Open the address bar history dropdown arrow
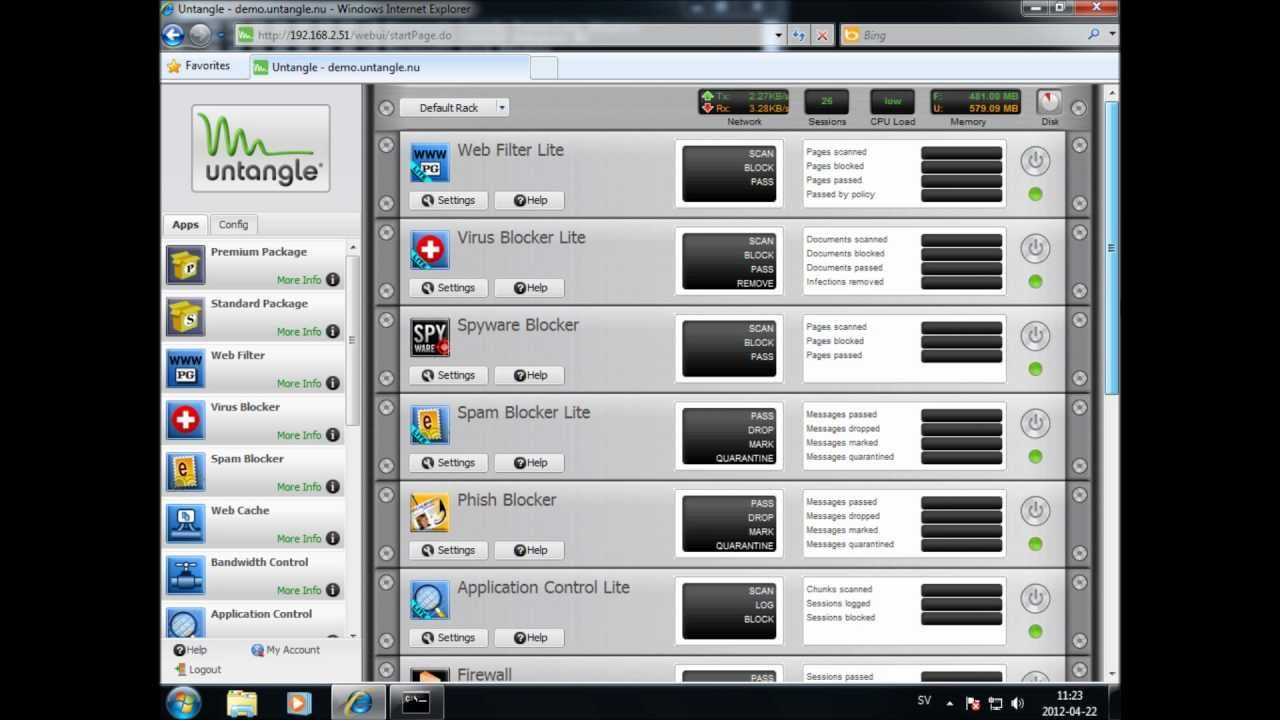 click(x=779, y=35)
